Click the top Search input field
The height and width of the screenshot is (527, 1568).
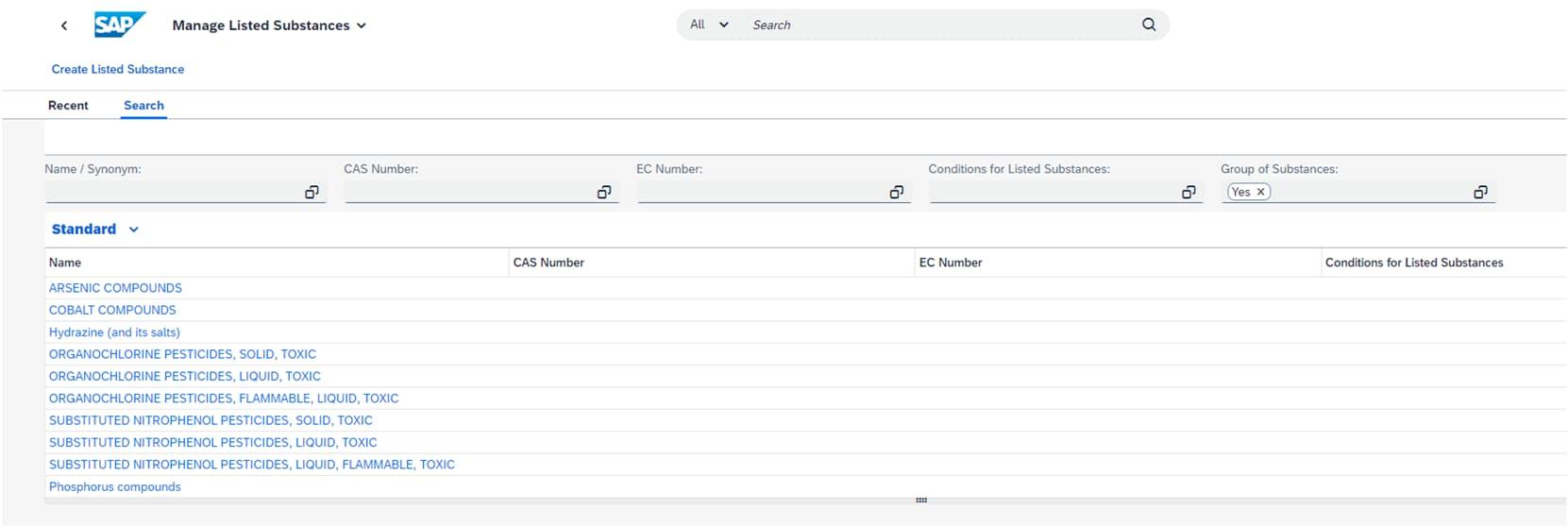click(939, 25)
